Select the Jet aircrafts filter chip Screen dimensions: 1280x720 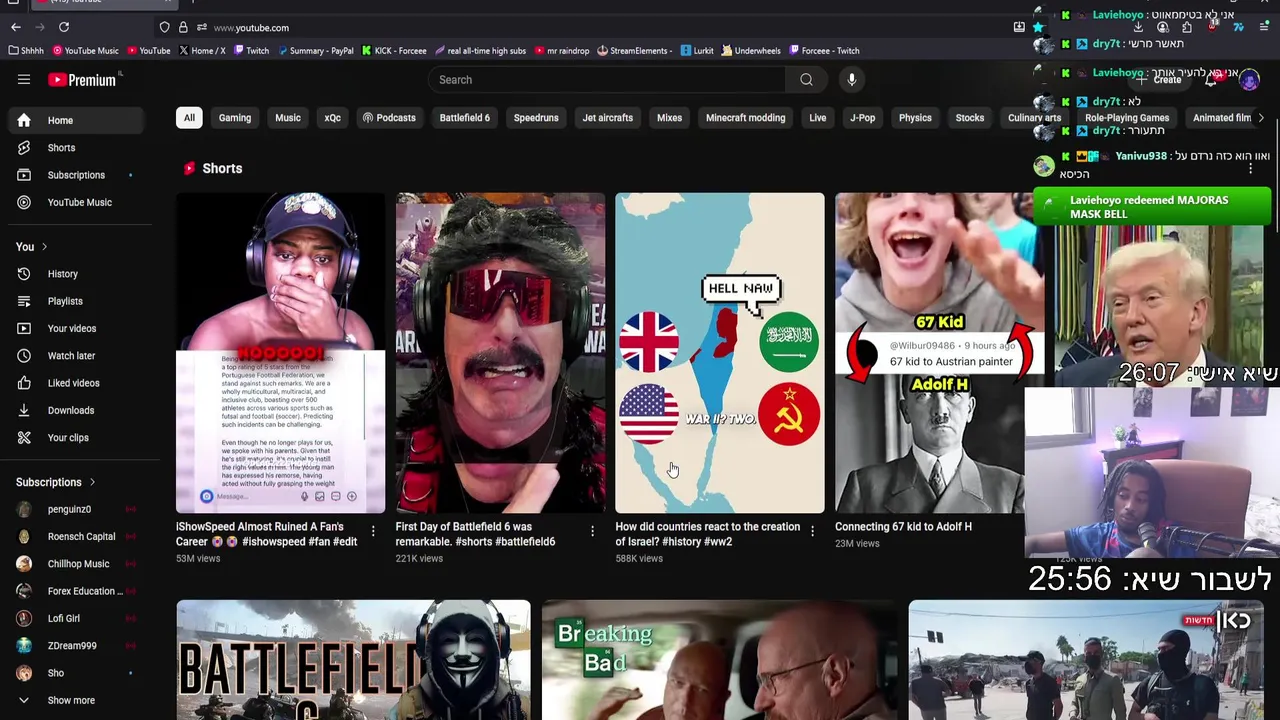click(x=608, y=118)
